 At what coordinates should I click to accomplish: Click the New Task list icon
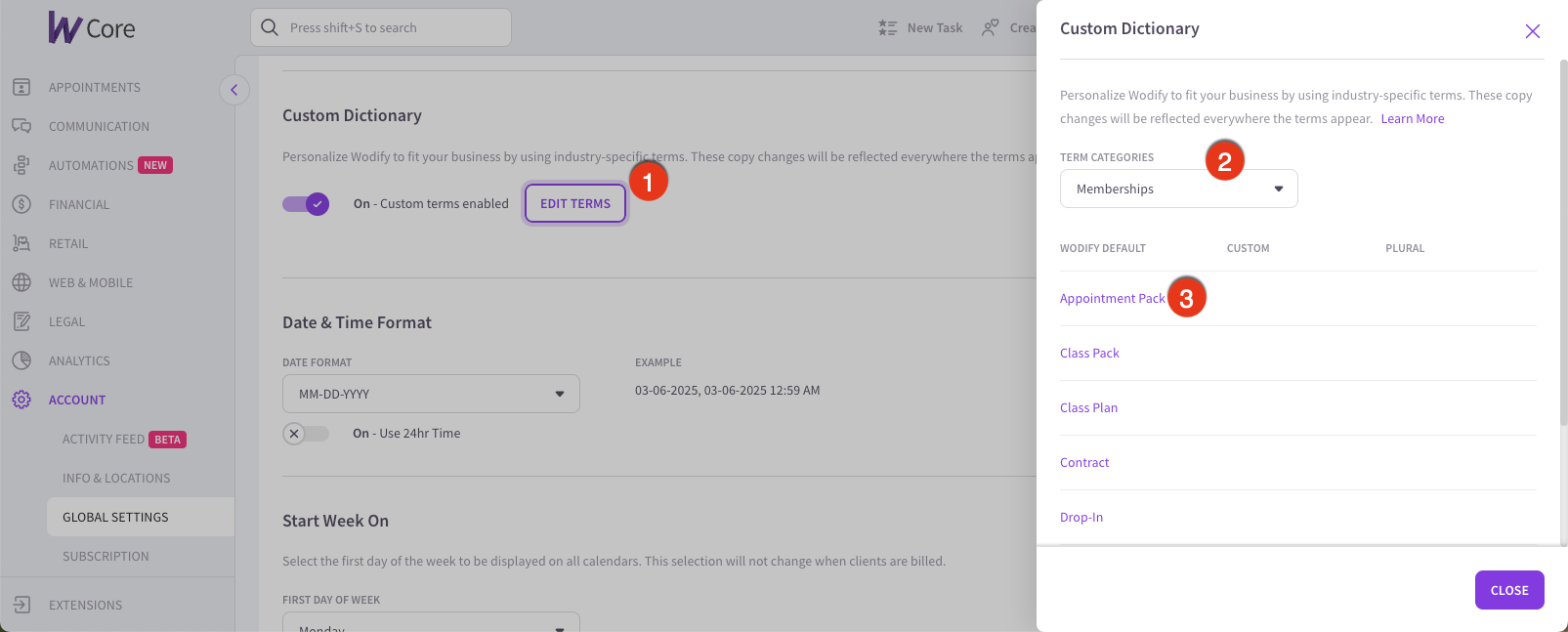point(887,27)
